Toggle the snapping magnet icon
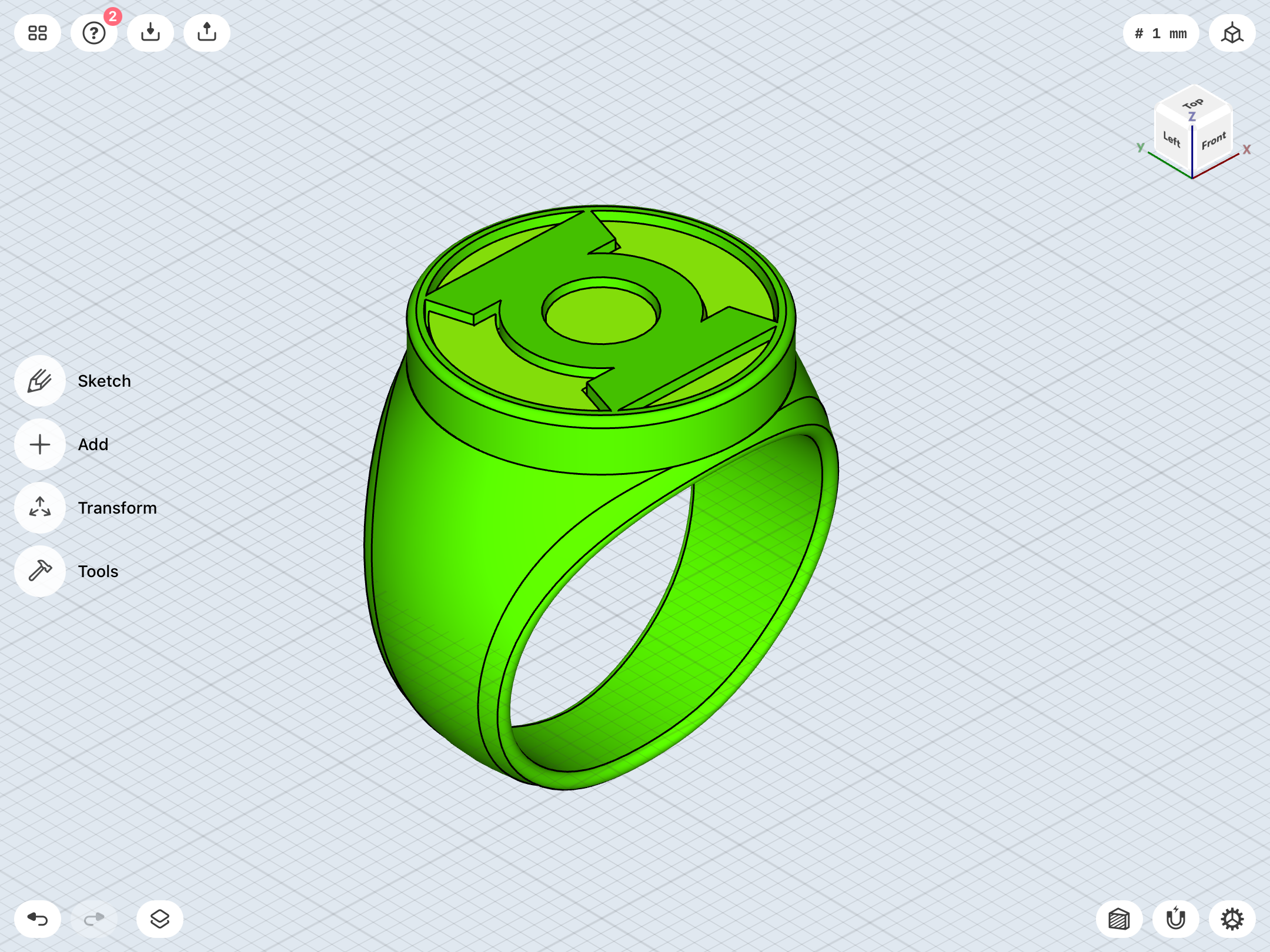 coord(1176,919)
